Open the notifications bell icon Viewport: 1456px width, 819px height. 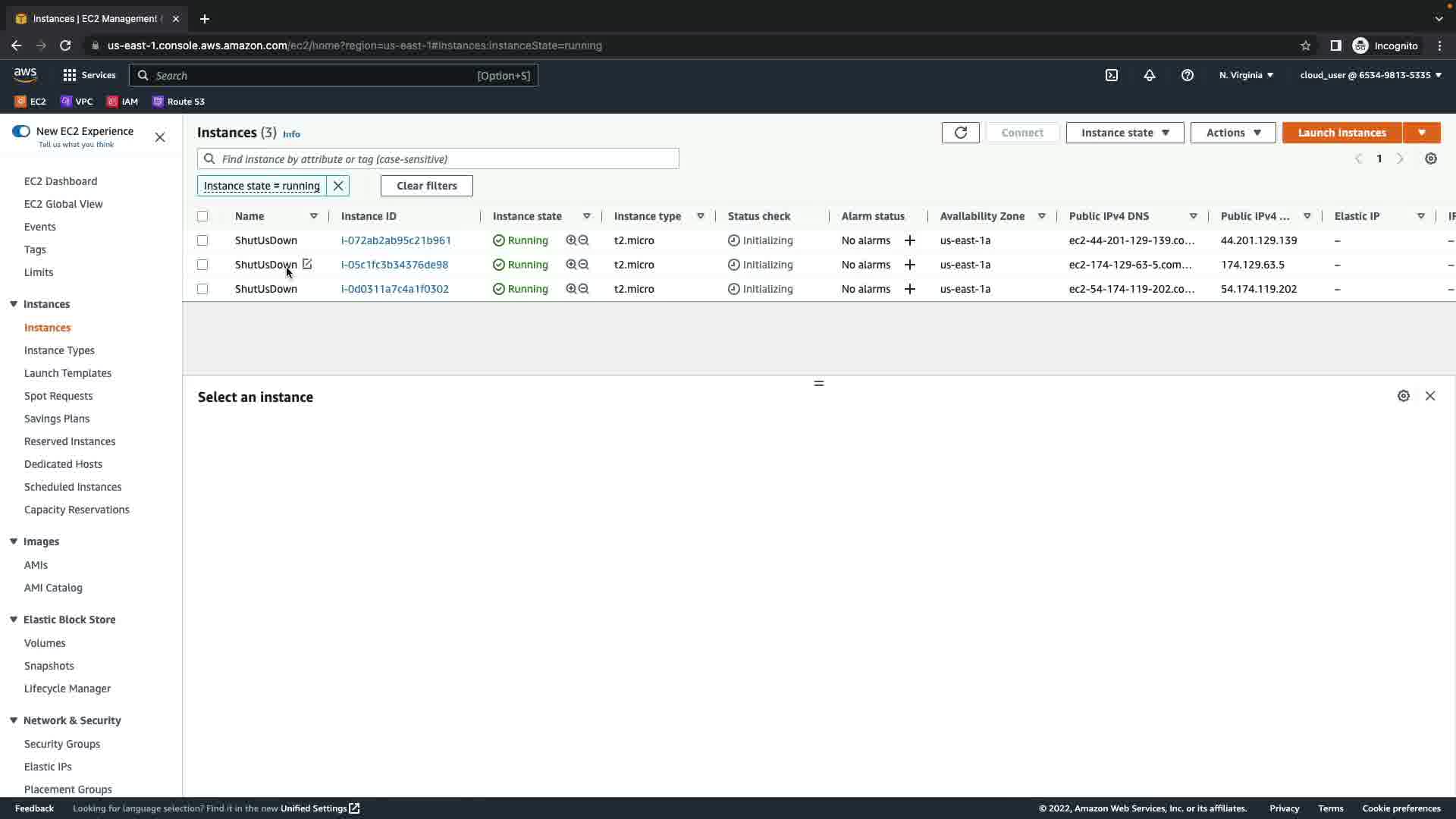[x=1150, y=75]
